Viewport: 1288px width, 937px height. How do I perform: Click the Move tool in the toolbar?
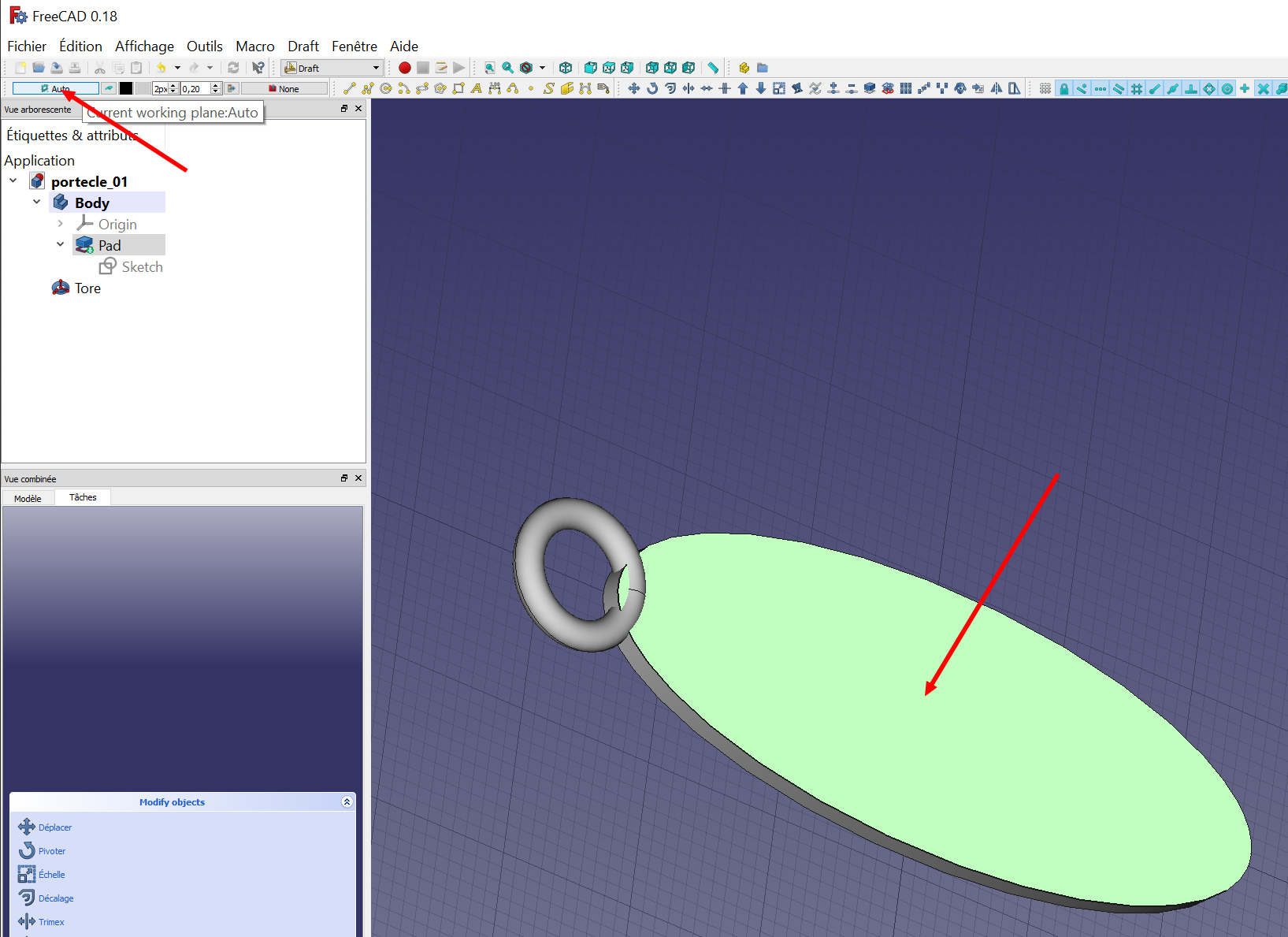tap(634, 88)
